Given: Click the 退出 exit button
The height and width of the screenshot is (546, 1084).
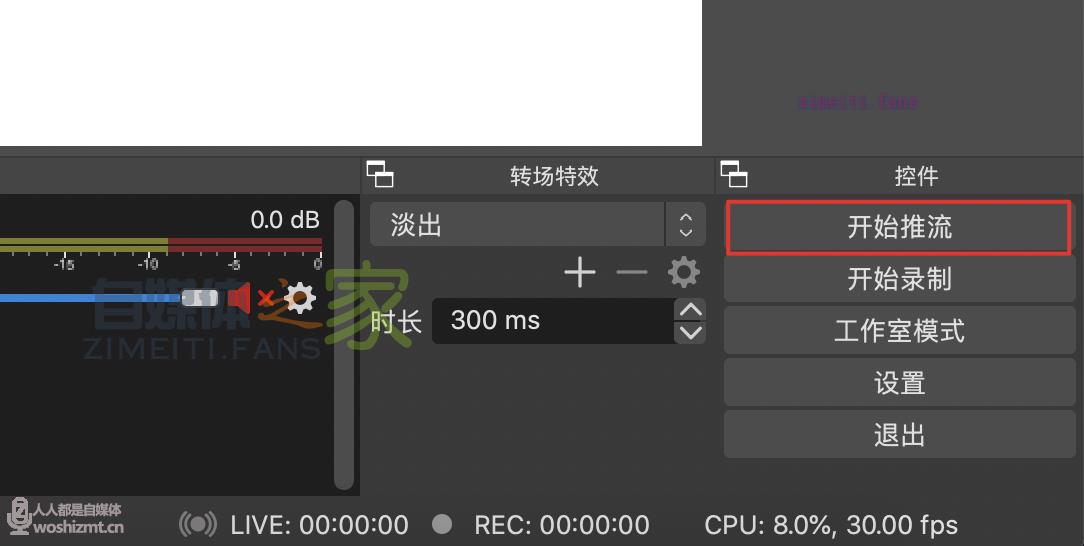Looking at the screenshot, I should coord(899,435).
